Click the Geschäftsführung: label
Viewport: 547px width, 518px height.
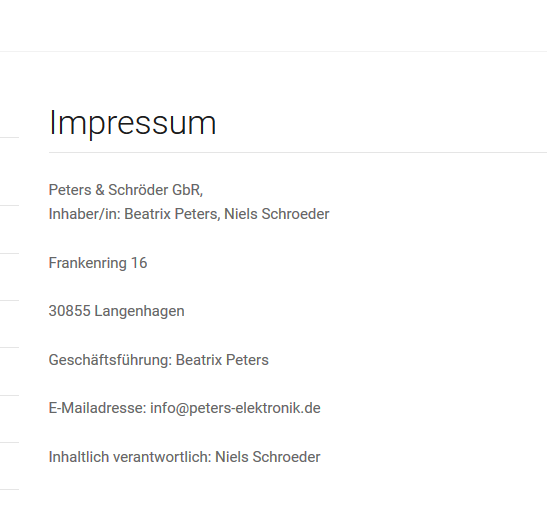point(110,360)
